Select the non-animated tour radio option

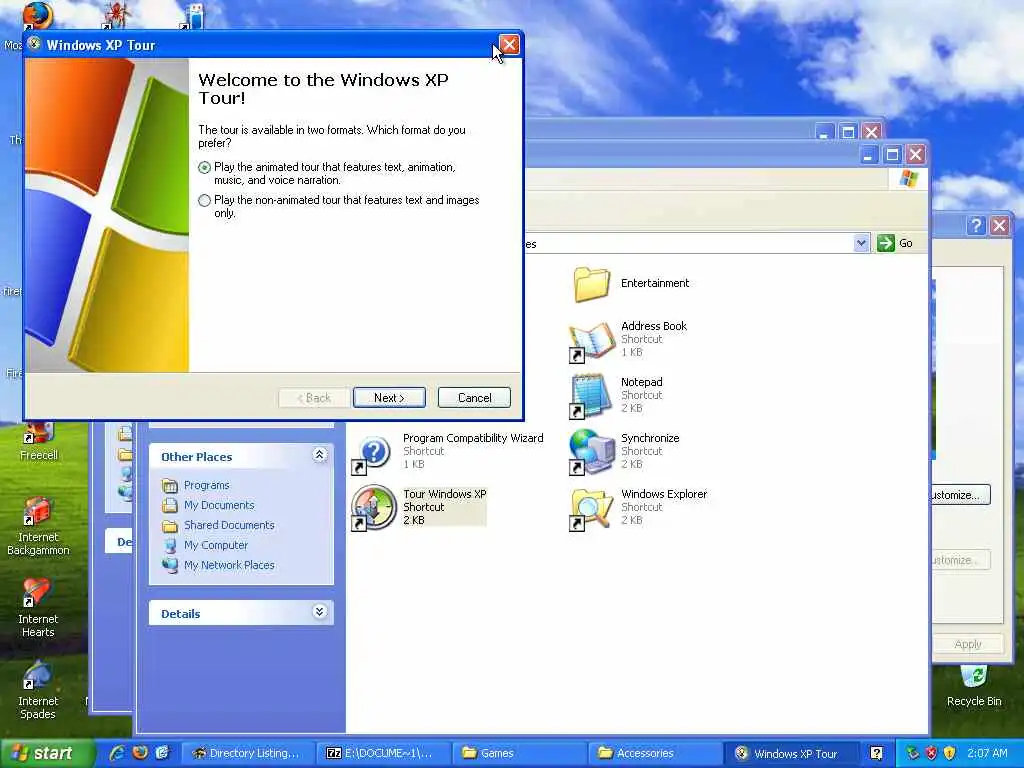point(204,200)
